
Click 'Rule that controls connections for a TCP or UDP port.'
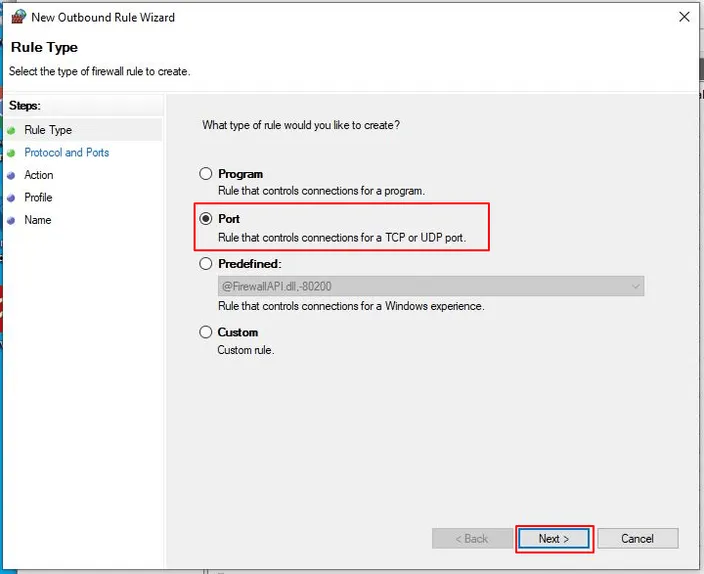point(342,238)
